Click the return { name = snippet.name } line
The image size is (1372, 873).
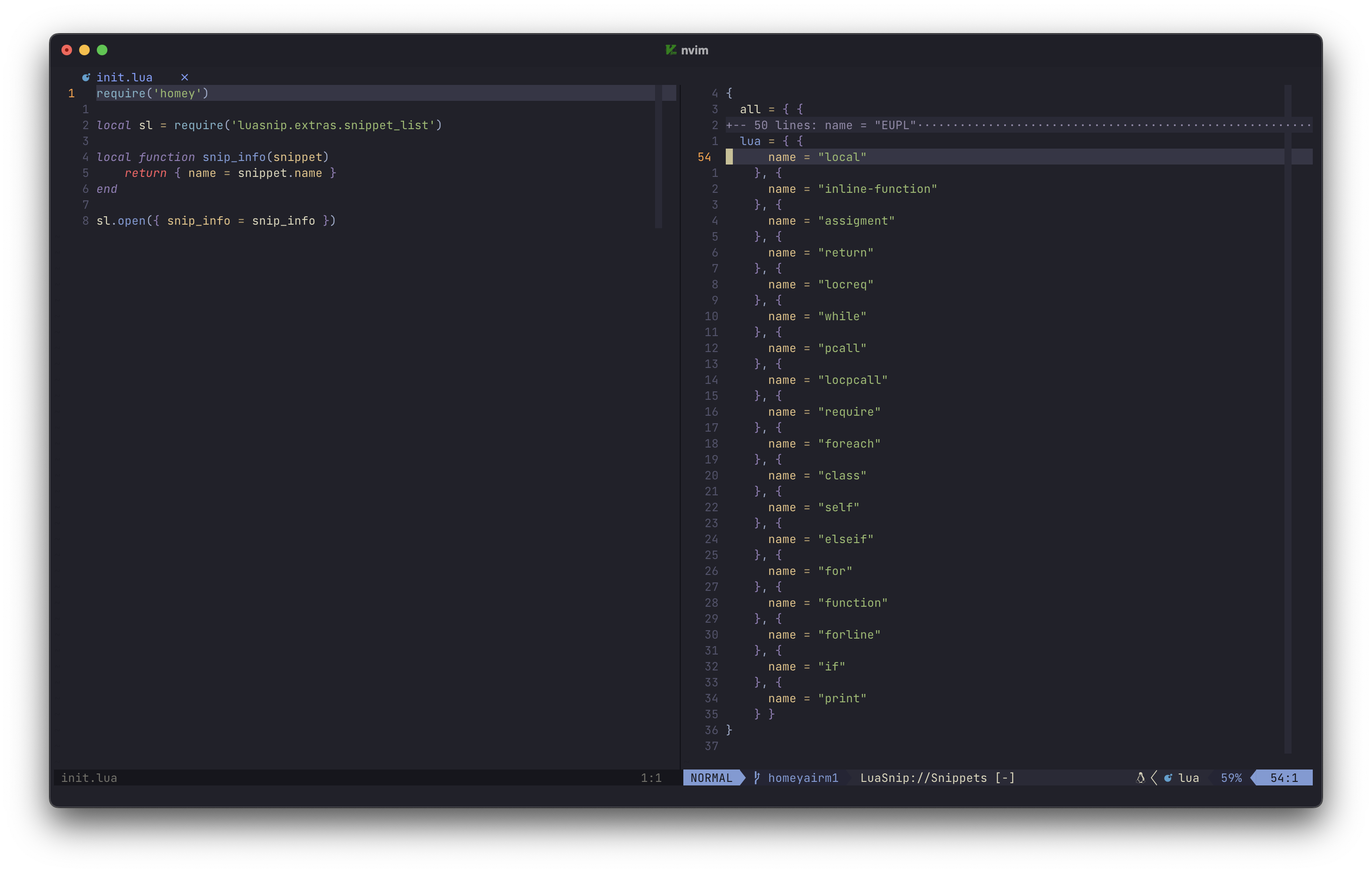point(230,173)
